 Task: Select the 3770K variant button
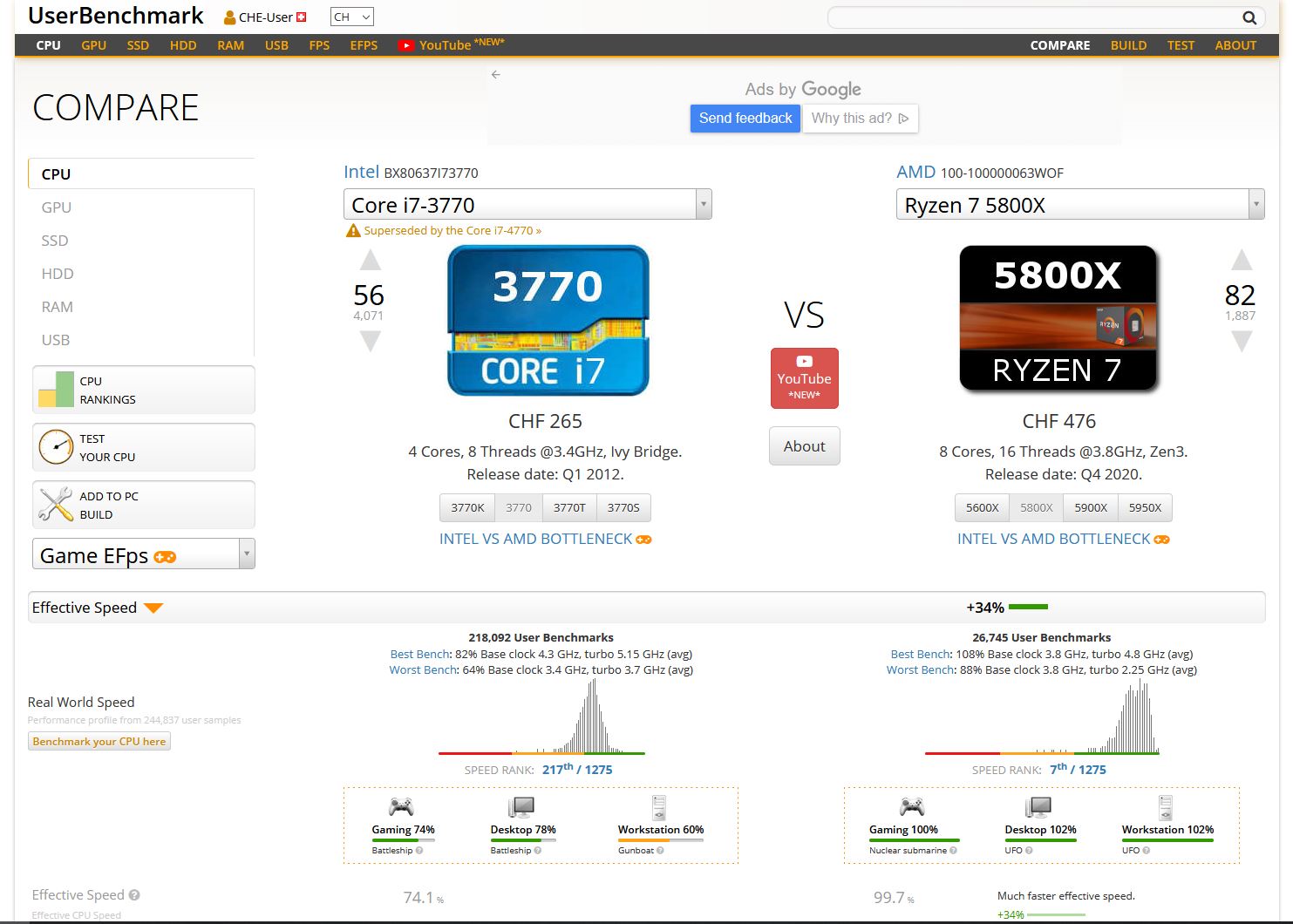(x=467, y=507)
